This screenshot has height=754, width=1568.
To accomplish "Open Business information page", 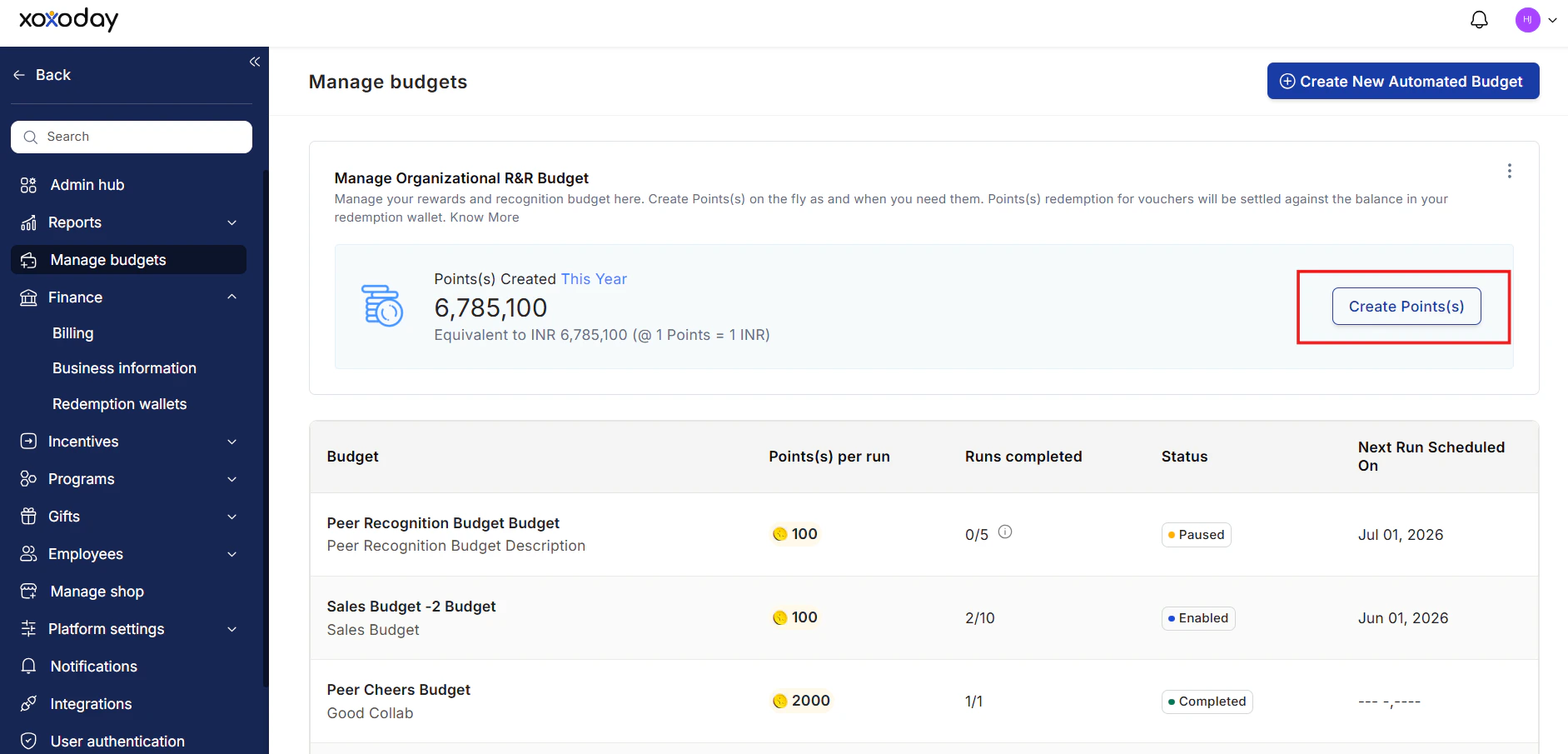I will (x=125, y=368).
